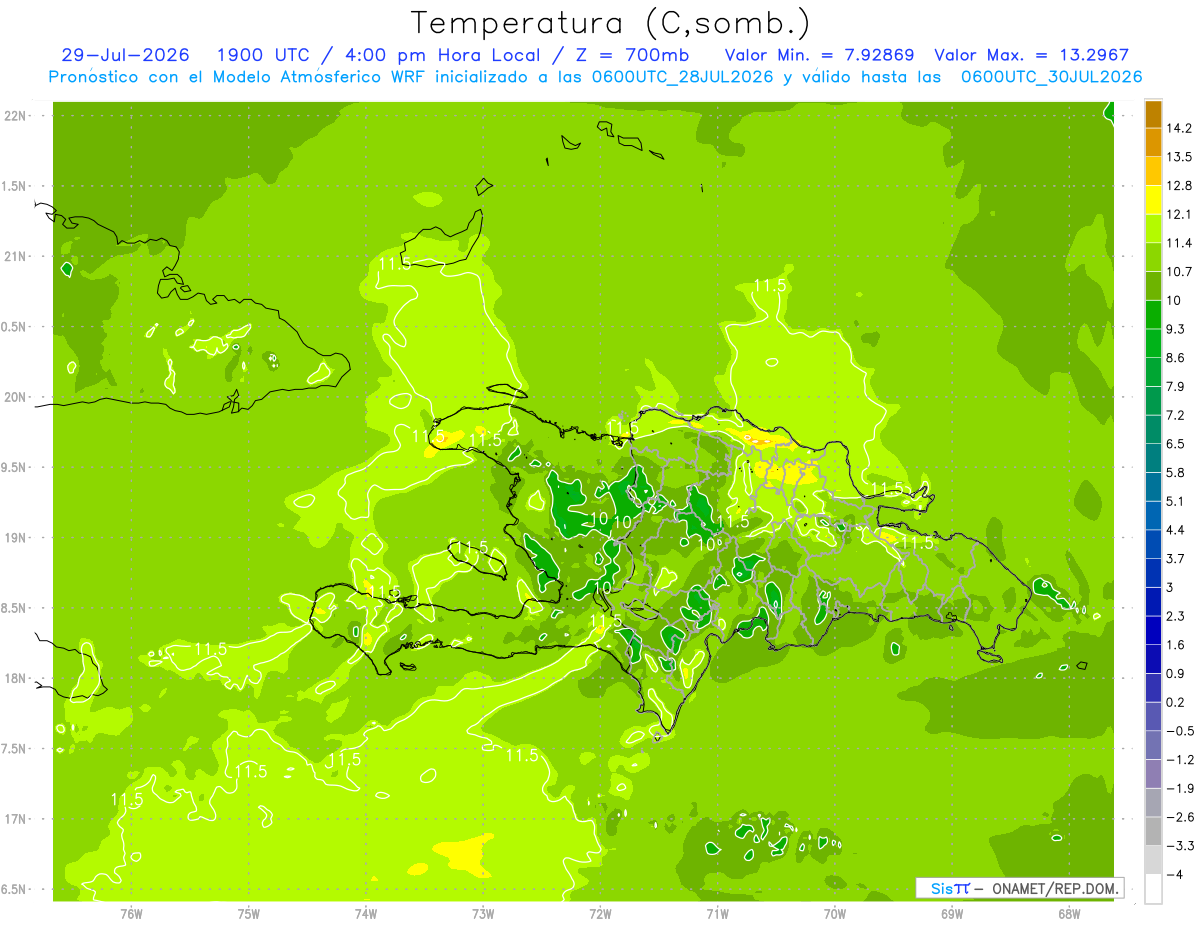Click the '-3.3' colorbar value

tap(1180, 845)
